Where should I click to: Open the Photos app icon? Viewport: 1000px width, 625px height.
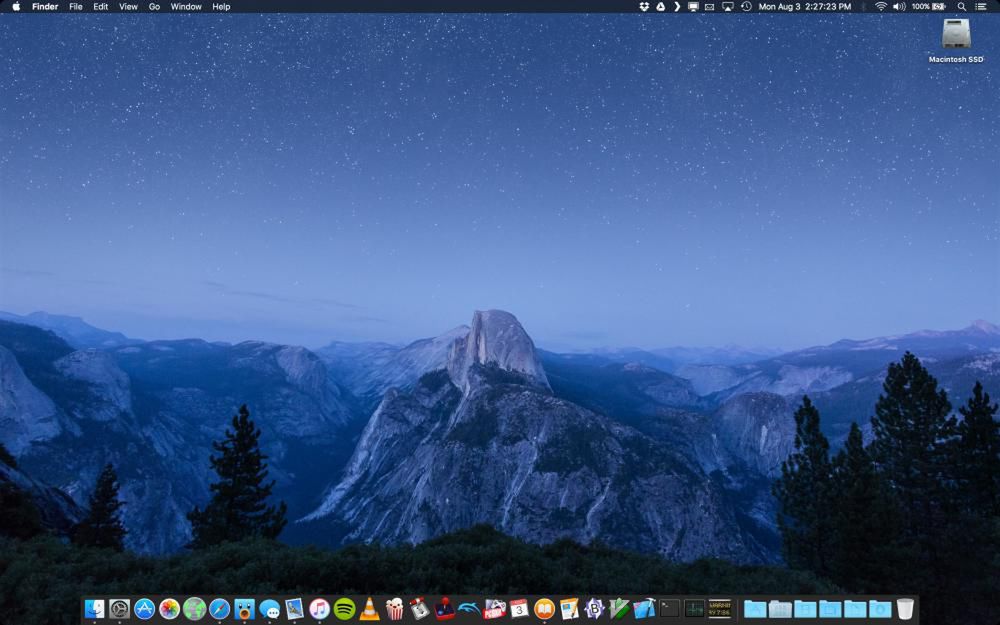(x=169, y=608)
